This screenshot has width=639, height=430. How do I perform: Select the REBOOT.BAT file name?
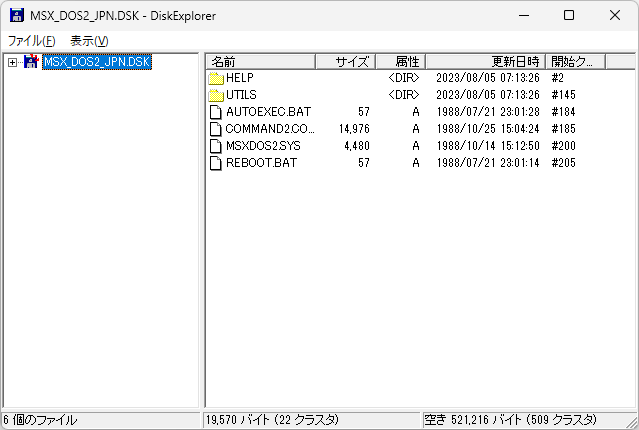click(262, 163)
